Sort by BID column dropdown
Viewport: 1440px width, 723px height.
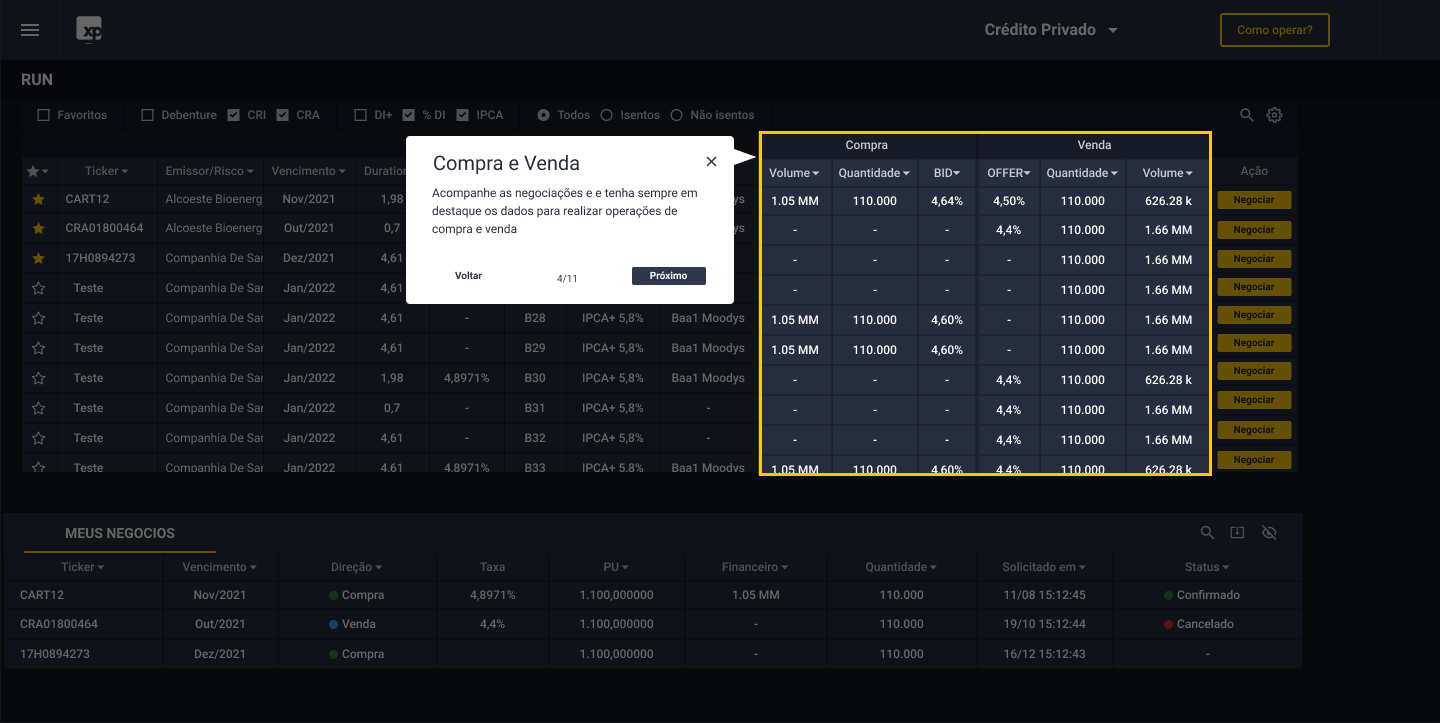pyautogui.click(x=945, y=173)
